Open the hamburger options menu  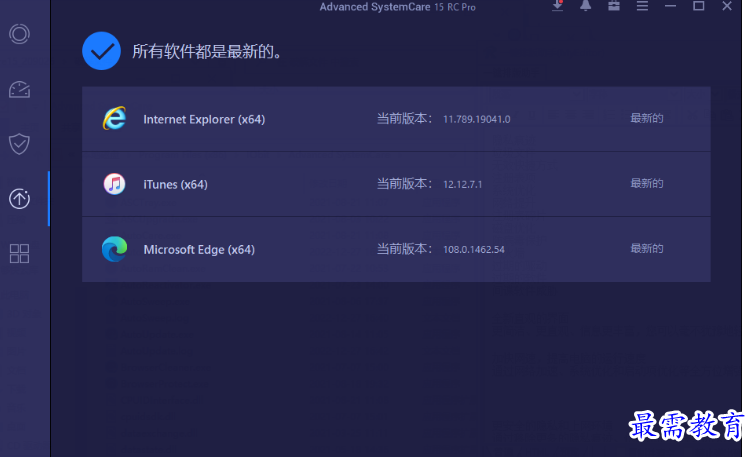tap(642, 6)
